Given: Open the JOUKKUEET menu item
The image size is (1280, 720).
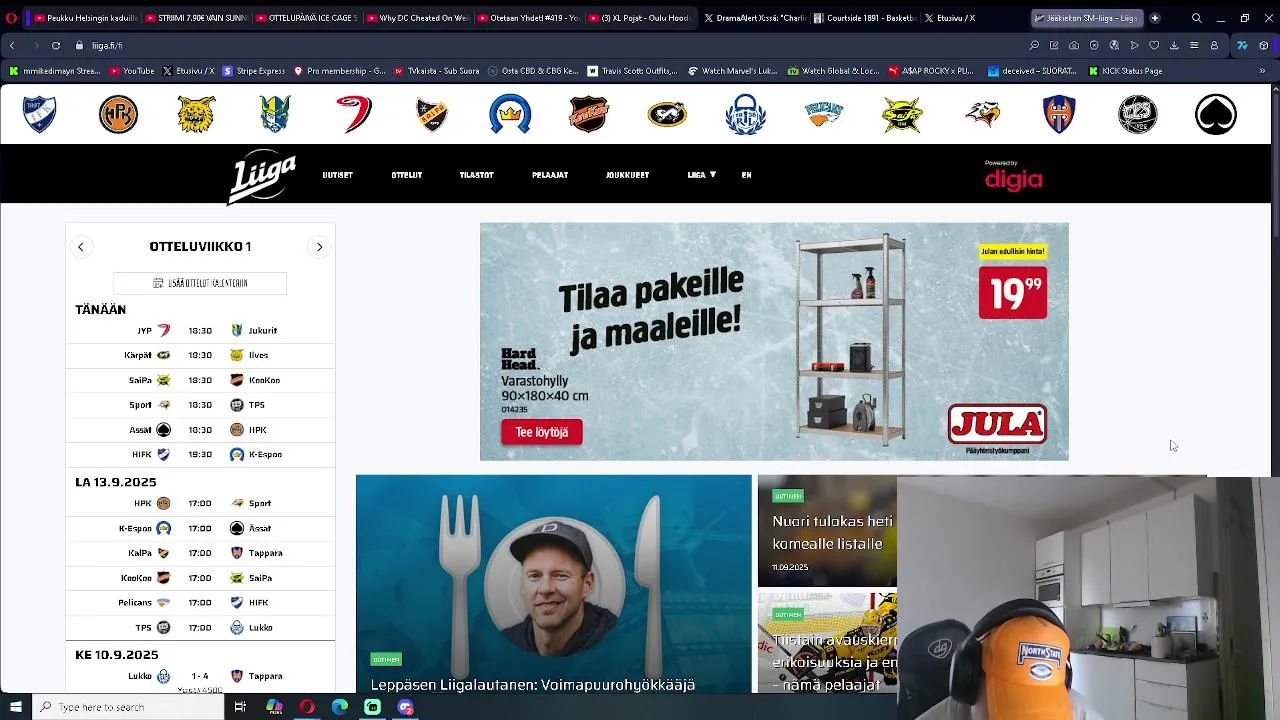Looking at the screenshot, I should pos(627,175).
